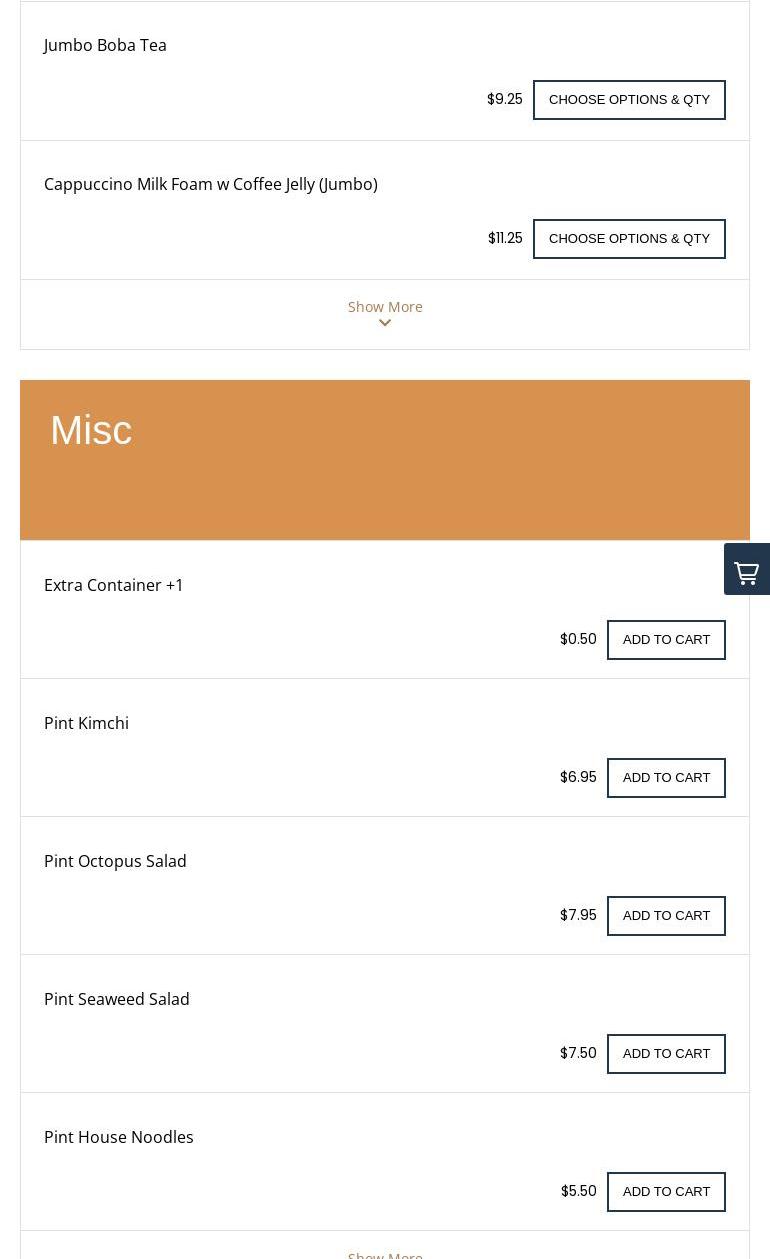Add Extra Container +1 to cart
The height and width of the screenshot is (1259, 770).
(x=666, y=640)
